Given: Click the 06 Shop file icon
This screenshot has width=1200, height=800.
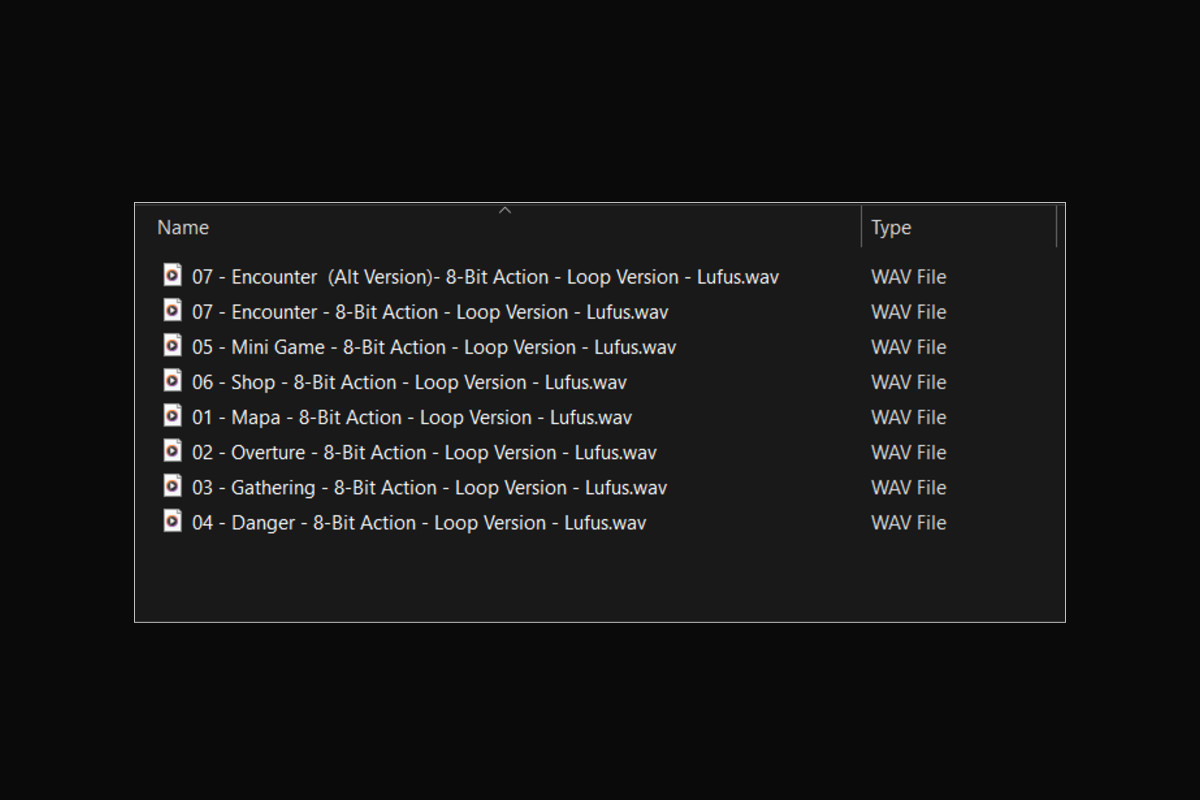Looking at the screenshot, I should (x=173, y=381).
